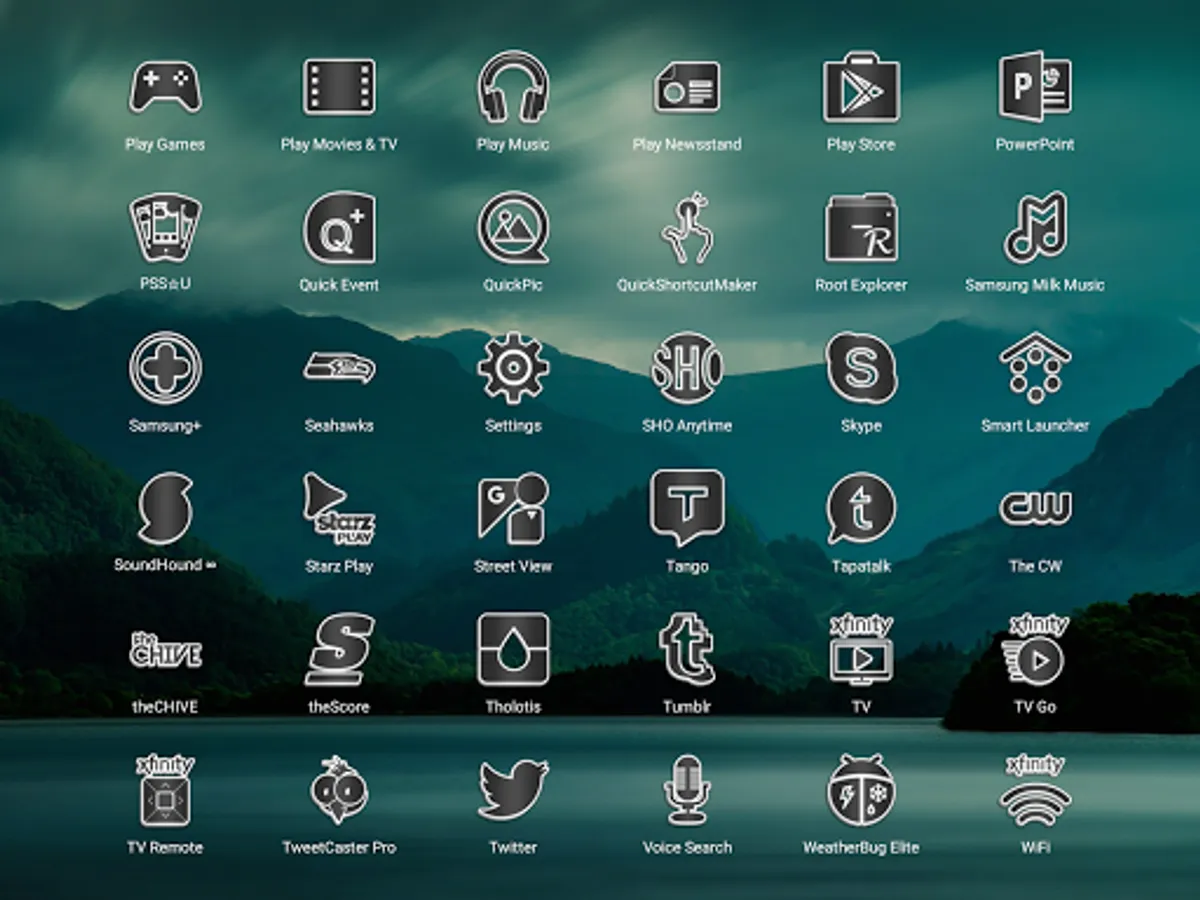Open WeatherBug Elite app icon
Image resolution: width=1200 pixels, height=900 pixels.
(x=861, y=791)
